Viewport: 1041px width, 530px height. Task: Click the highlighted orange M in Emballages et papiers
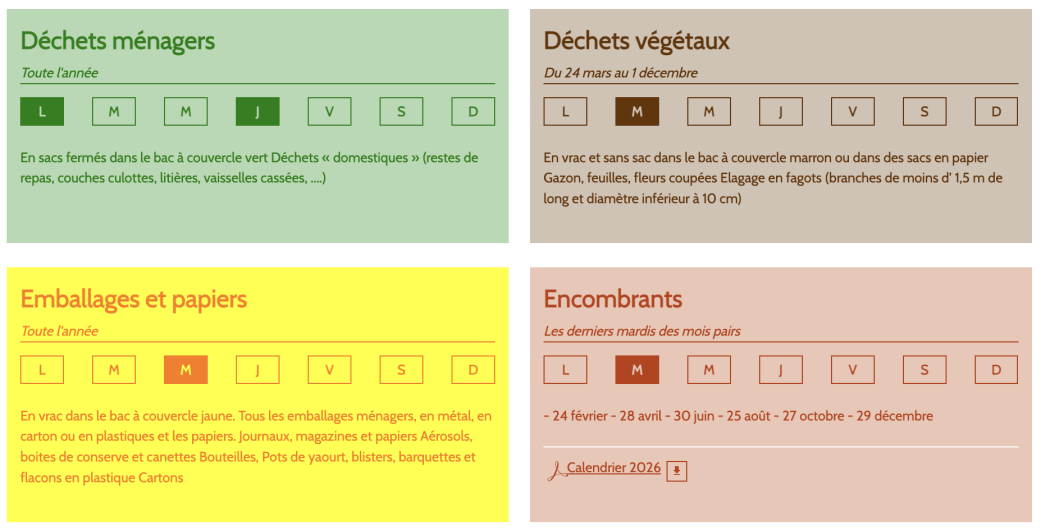tap(186, 370)
